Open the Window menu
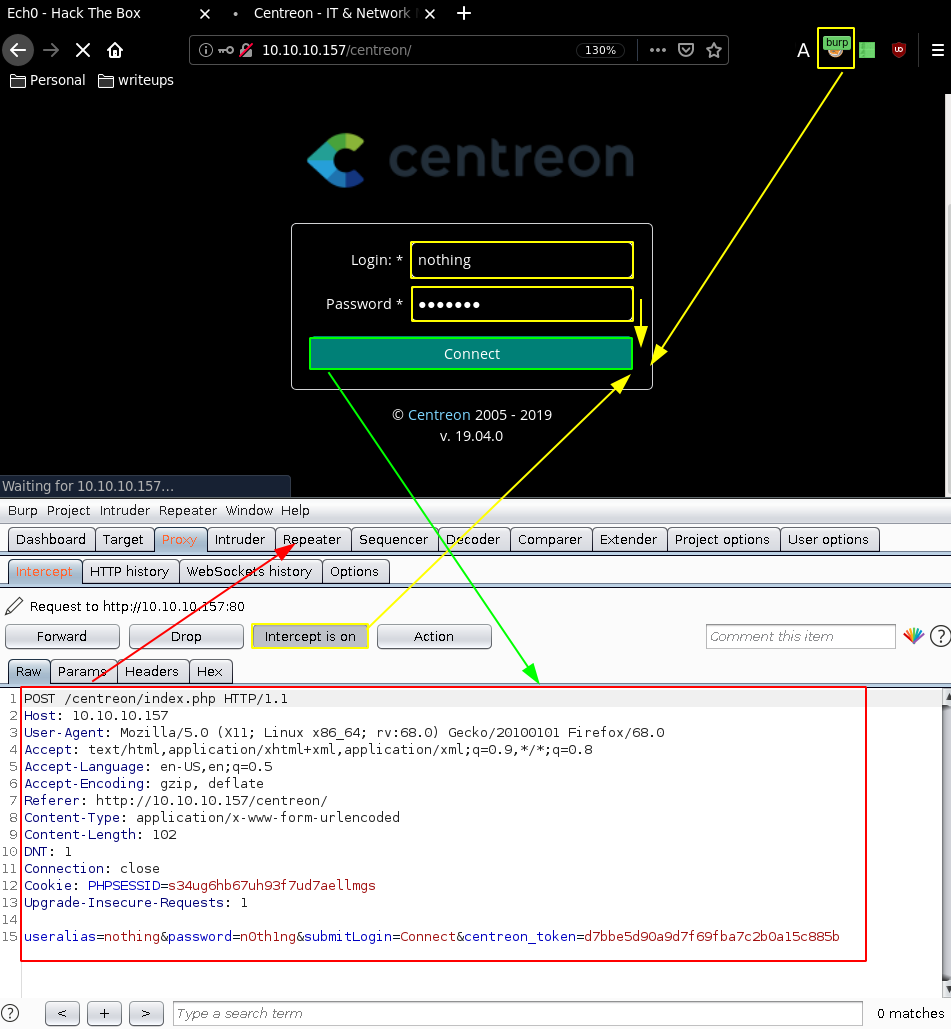Image resolution: width=951 pixels, height=1029 pixels. point(249,511)
